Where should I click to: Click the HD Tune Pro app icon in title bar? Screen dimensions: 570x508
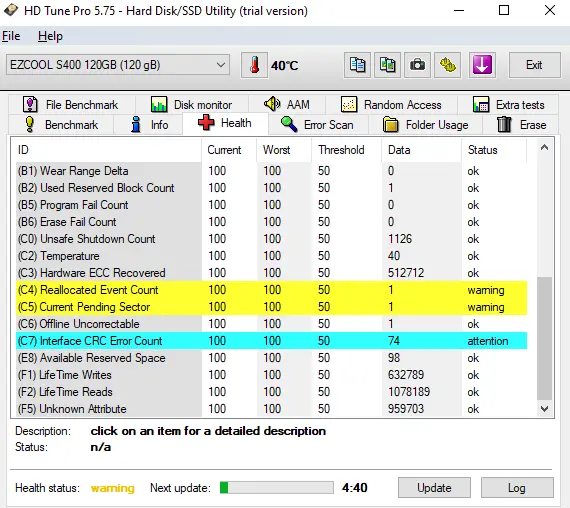pyautogui.click(x=11, y=10)
